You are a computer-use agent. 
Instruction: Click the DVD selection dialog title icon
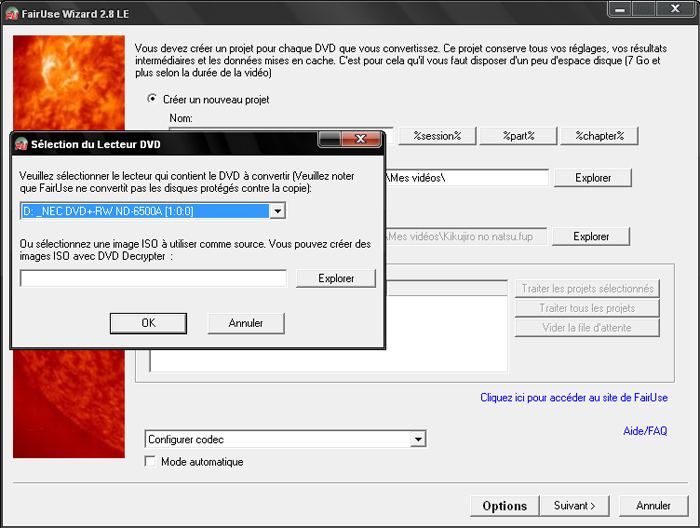coord(21,144)
